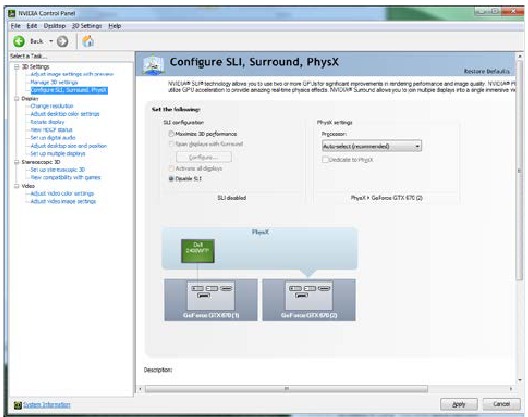Viewport: 528px width, 417px height.
Task: Click the Home icon in toolbar
Action: (x=88, y=41)
